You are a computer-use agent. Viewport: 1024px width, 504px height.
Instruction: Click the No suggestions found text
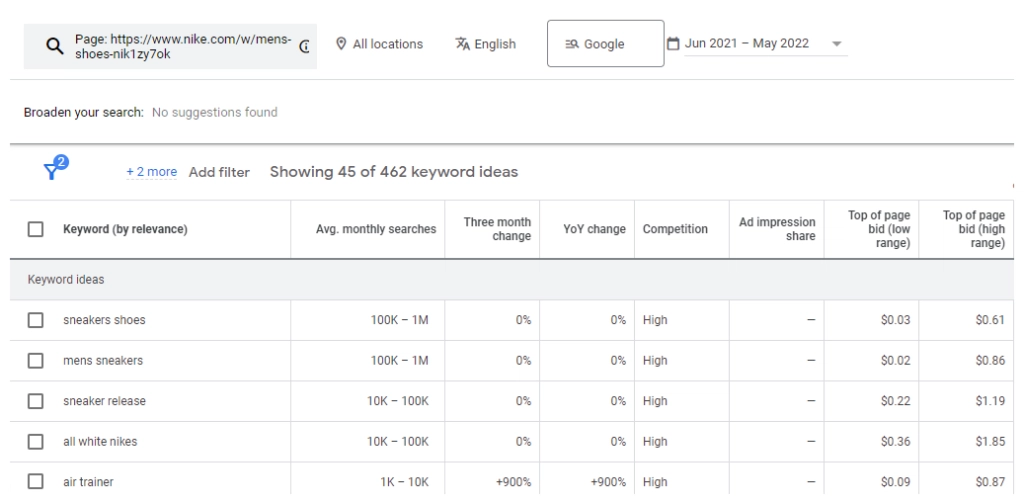coord(214,112)
